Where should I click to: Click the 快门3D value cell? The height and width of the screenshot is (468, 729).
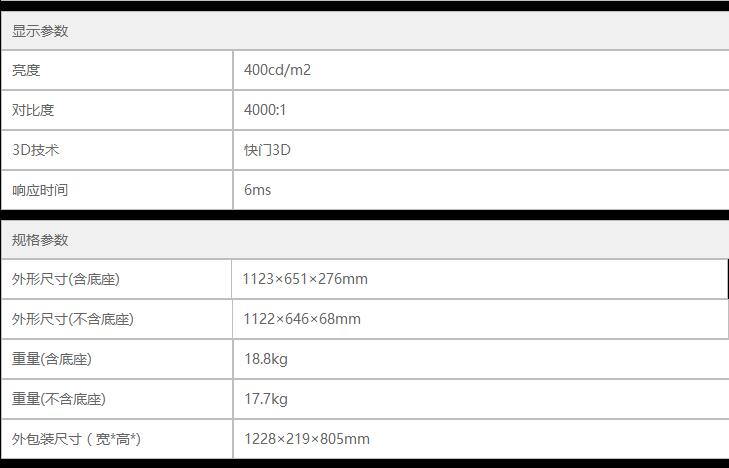pos(267,150)
